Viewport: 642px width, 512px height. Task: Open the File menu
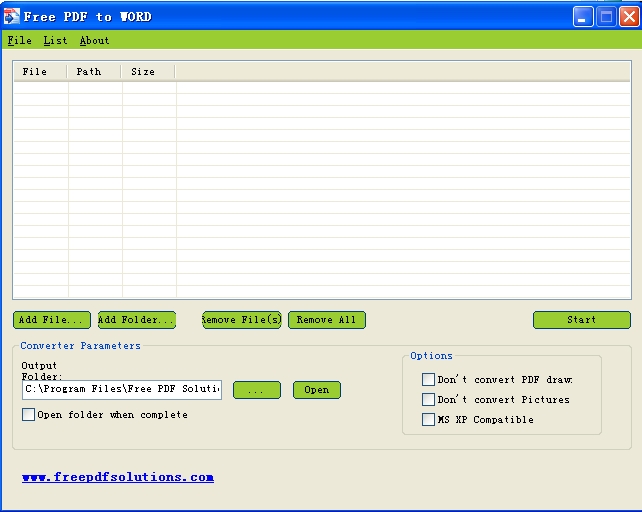(19, 41)
